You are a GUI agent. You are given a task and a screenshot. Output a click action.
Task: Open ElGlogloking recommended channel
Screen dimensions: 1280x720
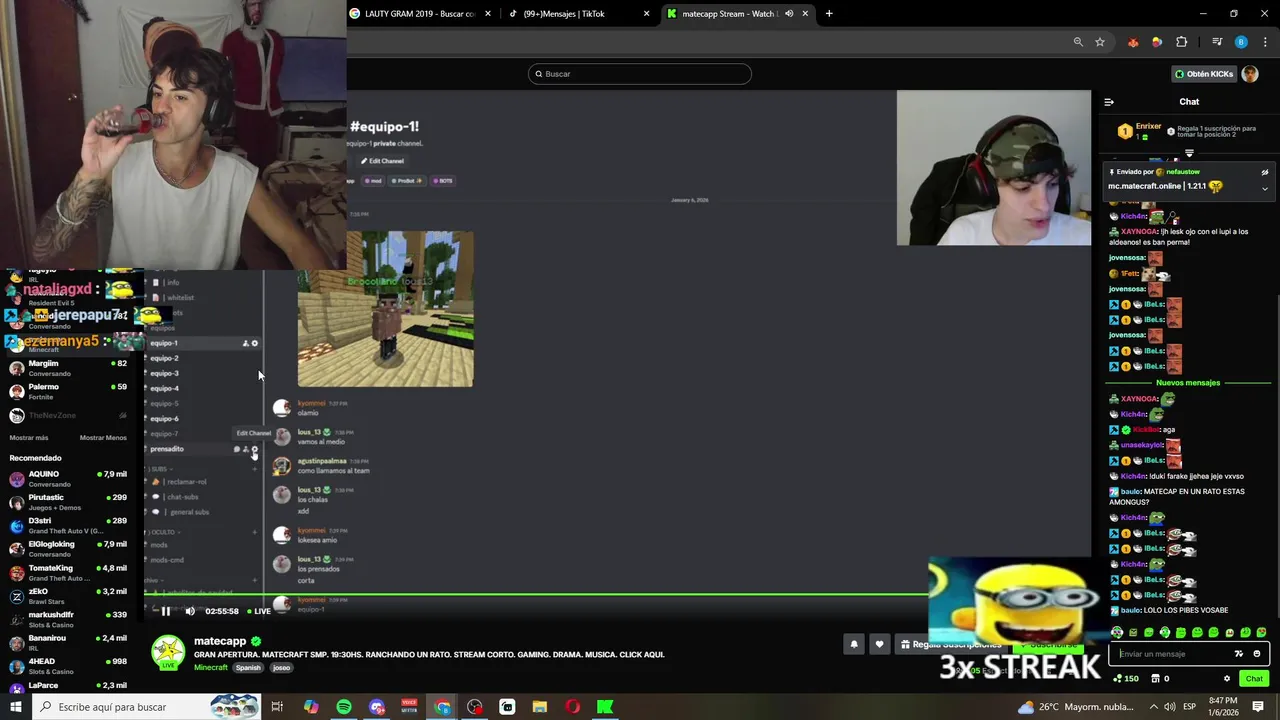[x=68, y=549]
